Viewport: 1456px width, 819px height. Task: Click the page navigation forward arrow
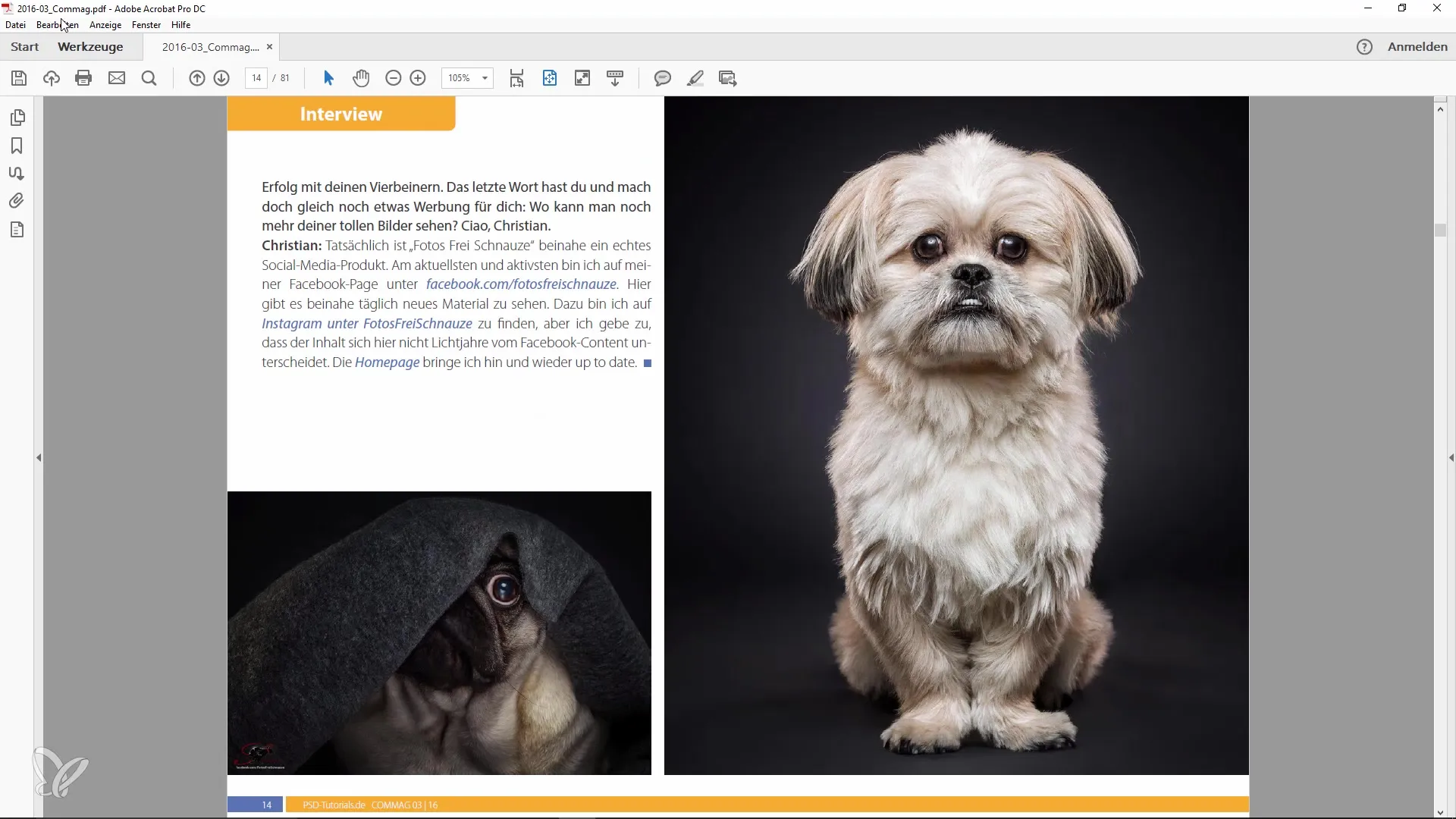222,78
